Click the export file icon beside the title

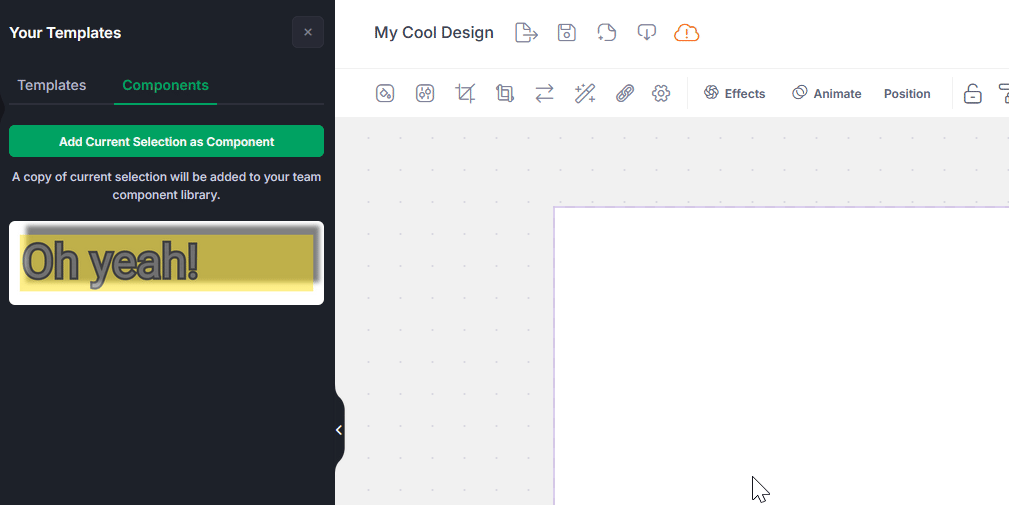[526, 33]
